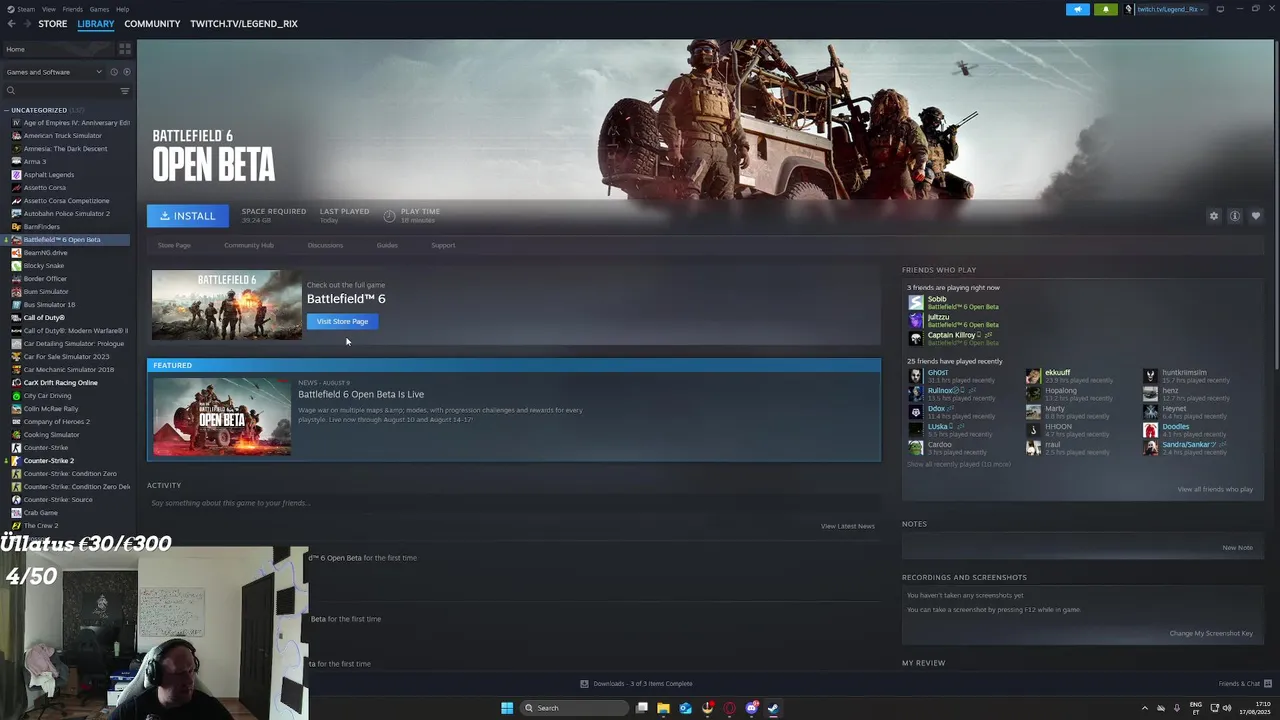Select BeamNG.drive in library
The width and height of the screenshot is (1280, 720).
pos(45,253)
